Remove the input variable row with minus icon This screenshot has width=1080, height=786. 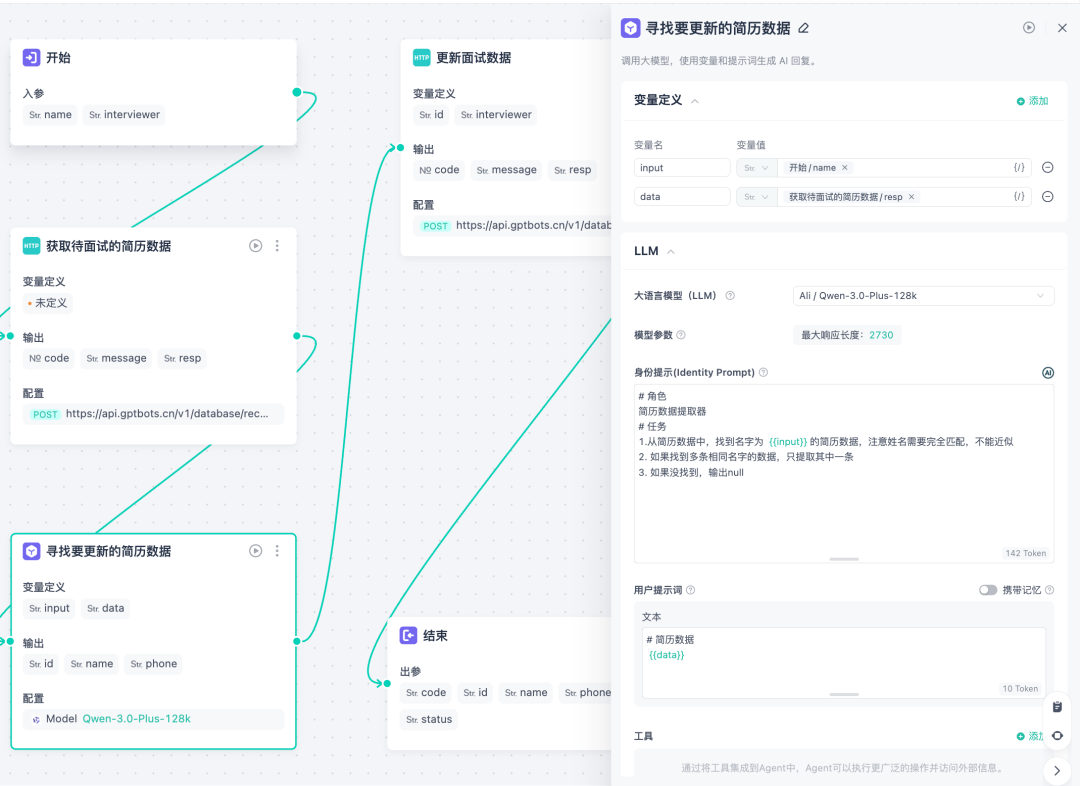1047,167
